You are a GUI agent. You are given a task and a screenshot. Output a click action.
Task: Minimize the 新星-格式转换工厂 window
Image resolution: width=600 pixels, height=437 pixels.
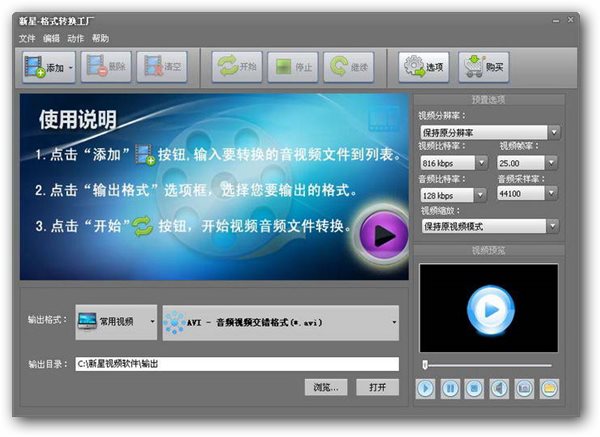click(556, 20)
